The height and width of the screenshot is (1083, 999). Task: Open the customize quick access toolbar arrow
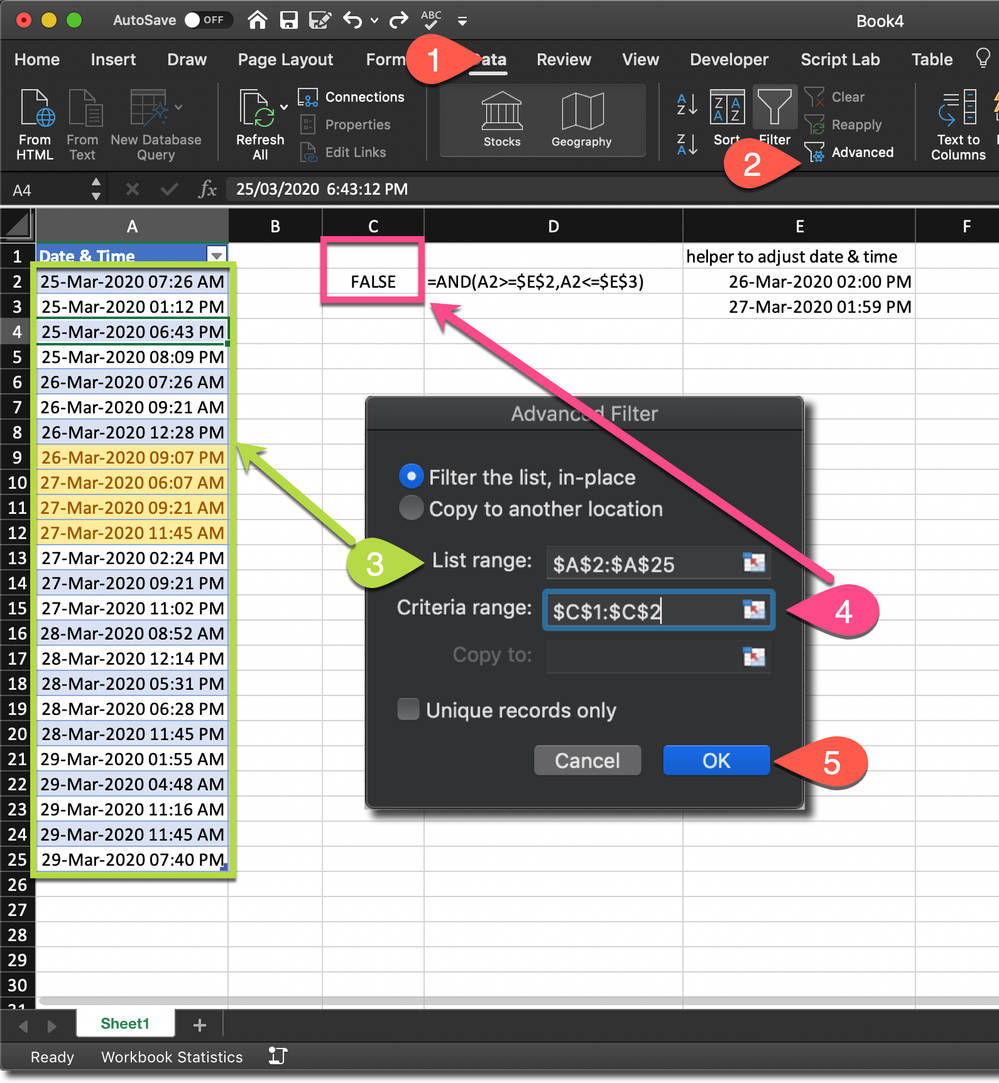[462, 21]
